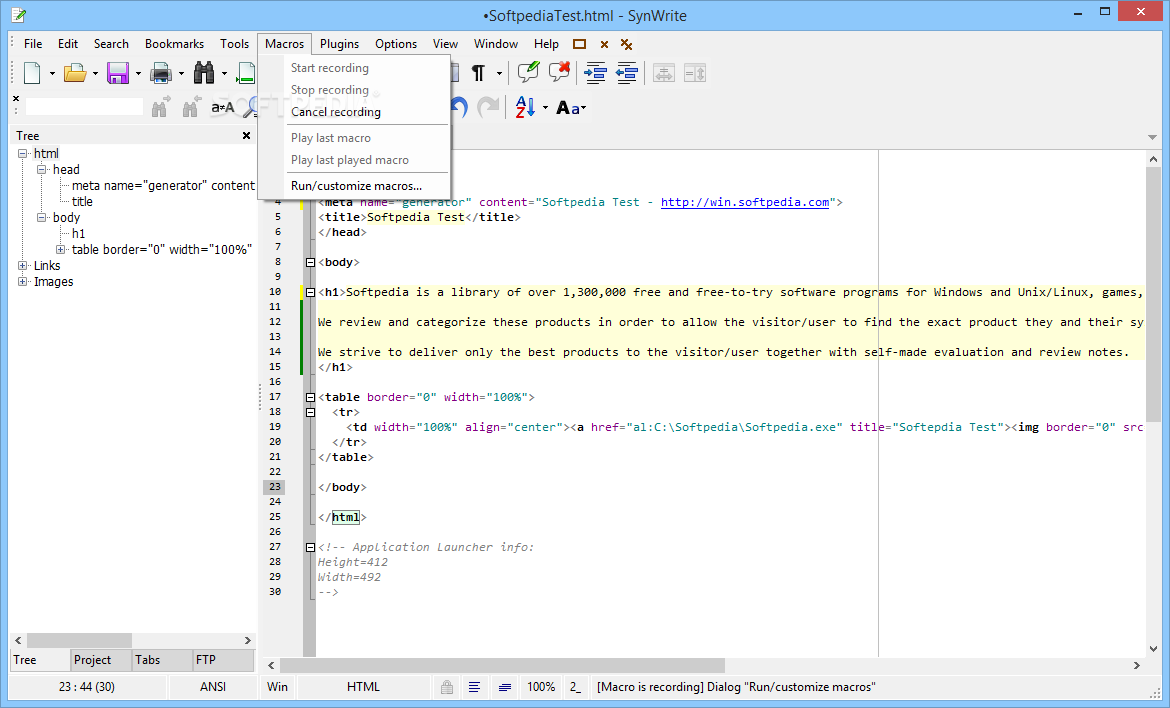Click the Sort A-Z icon
The image size is (1170, 708).
(x=525, y=108)
